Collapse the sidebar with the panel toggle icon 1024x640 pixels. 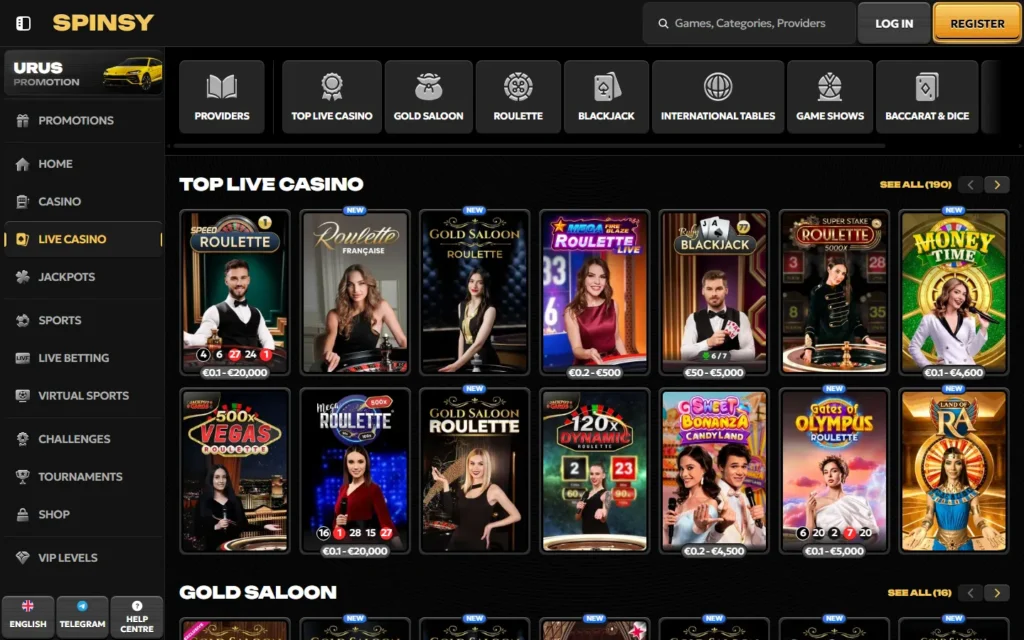pos(24,24)
